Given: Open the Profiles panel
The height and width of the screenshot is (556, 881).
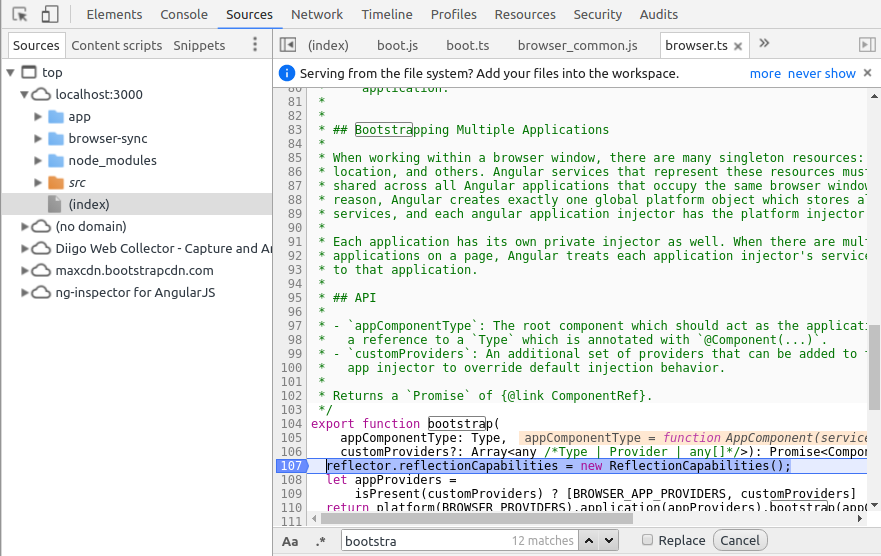Looking at the screenshot, I should click(453, 15).
